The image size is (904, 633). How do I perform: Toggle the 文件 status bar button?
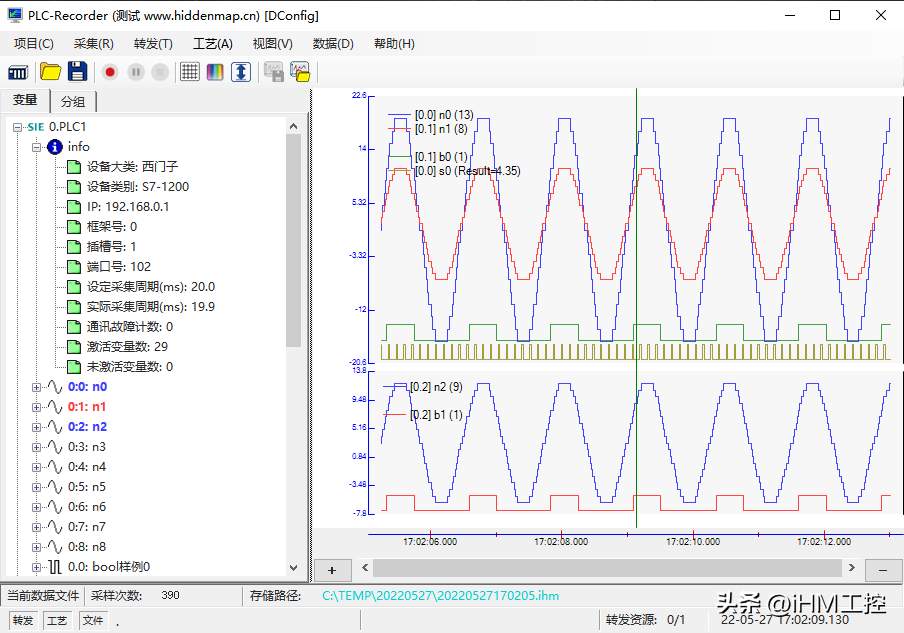point(92,621)
